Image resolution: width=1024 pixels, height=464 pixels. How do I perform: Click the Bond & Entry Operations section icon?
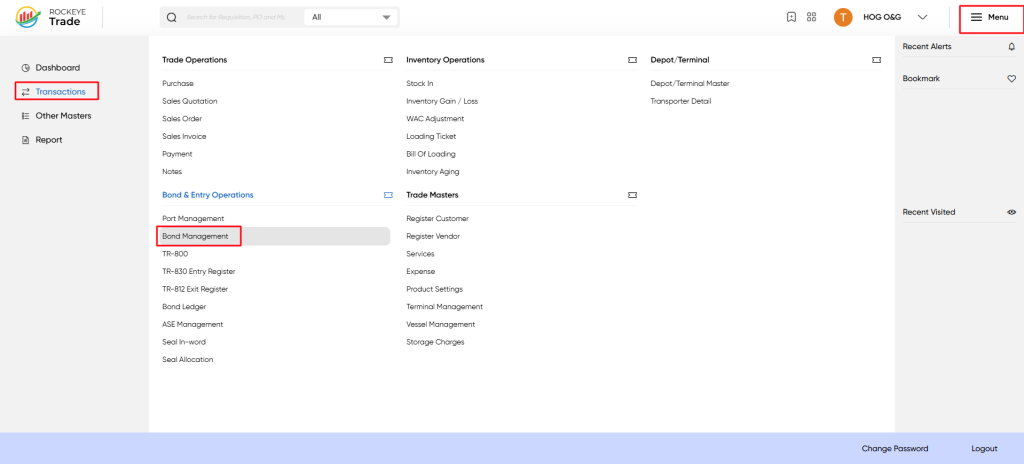tap(388, 195)
